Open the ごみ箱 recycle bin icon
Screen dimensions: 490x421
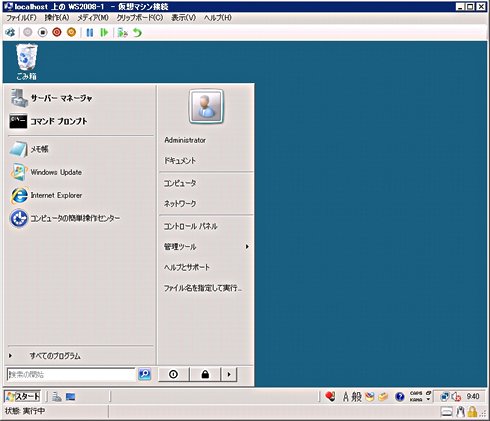click(x=27, y=62)
